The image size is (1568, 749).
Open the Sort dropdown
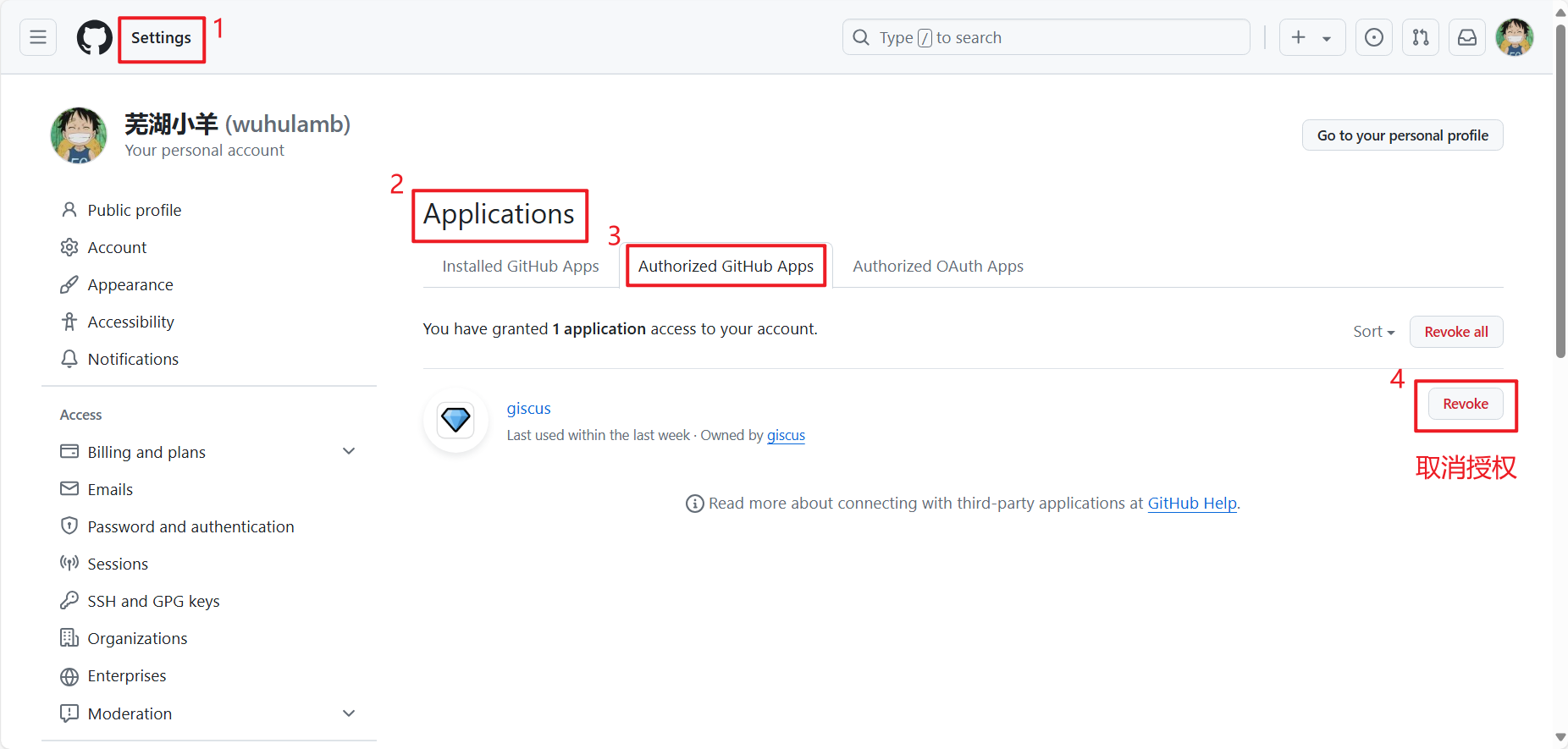1373,332
